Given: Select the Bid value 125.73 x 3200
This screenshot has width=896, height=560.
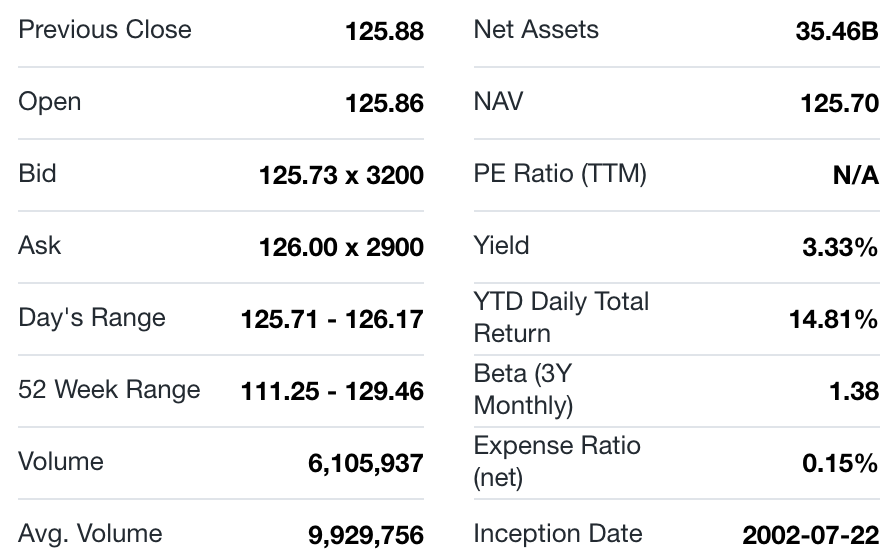Looking at the screenshot, I should [x=341, y=175].
